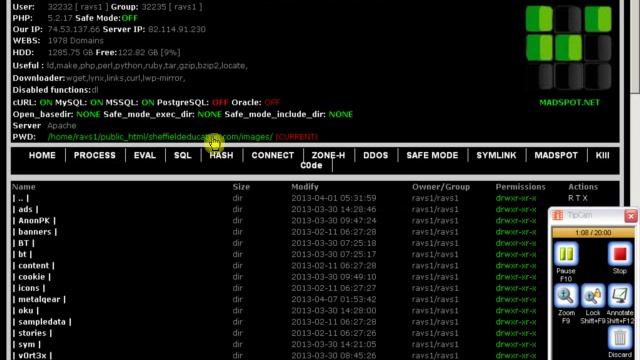
Task: Click the TipCam window title icon
Action: click(558, 215)
